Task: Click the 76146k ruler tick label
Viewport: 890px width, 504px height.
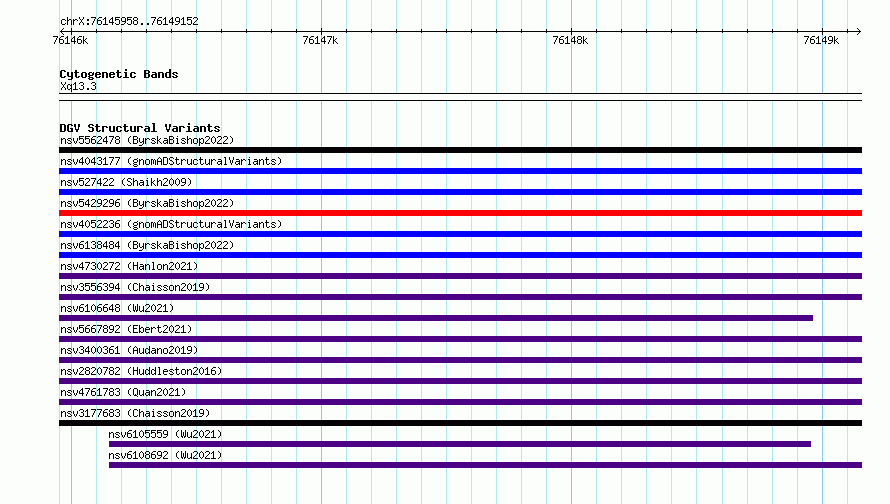Action: tap(70, 40)
